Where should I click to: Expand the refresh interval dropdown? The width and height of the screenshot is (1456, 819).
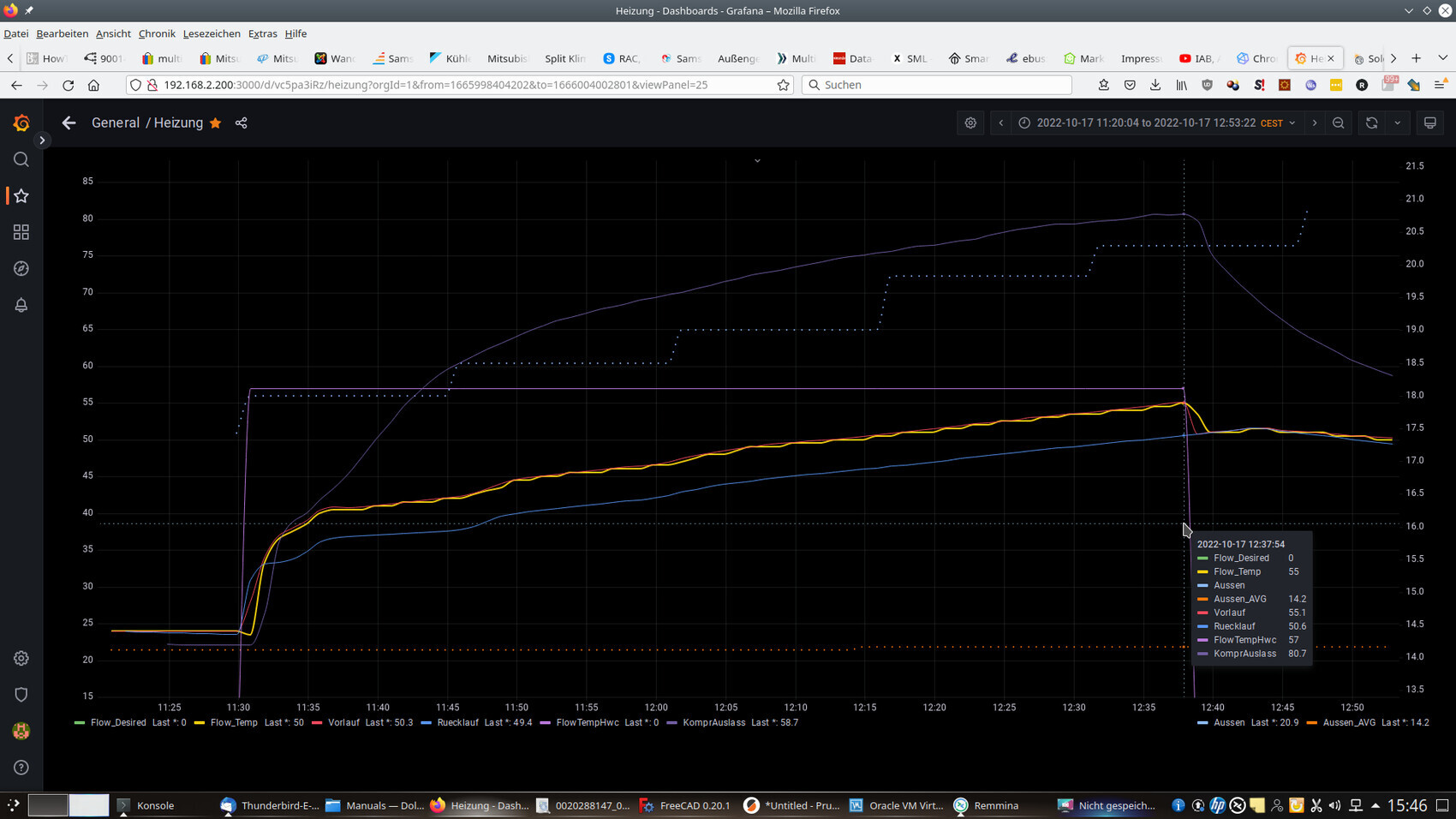click(x=1398, y=123)
